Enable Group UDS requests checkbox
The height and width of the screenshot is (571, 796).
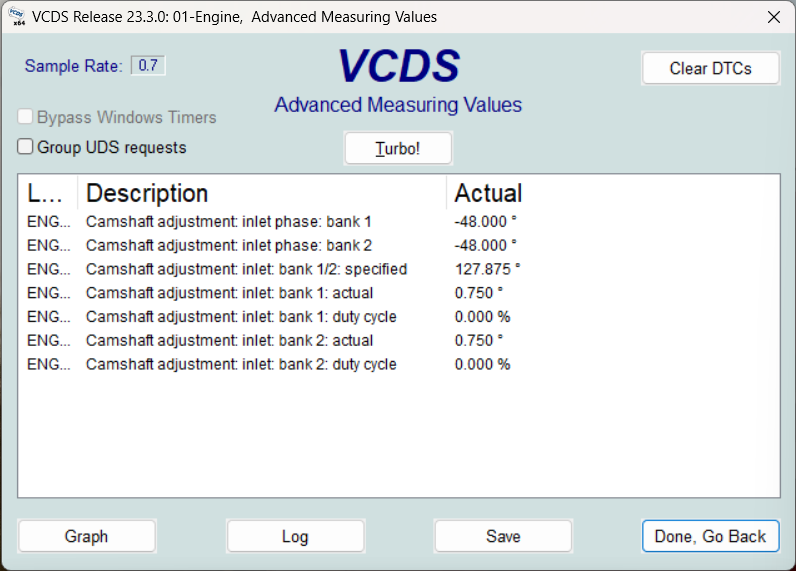26,147
